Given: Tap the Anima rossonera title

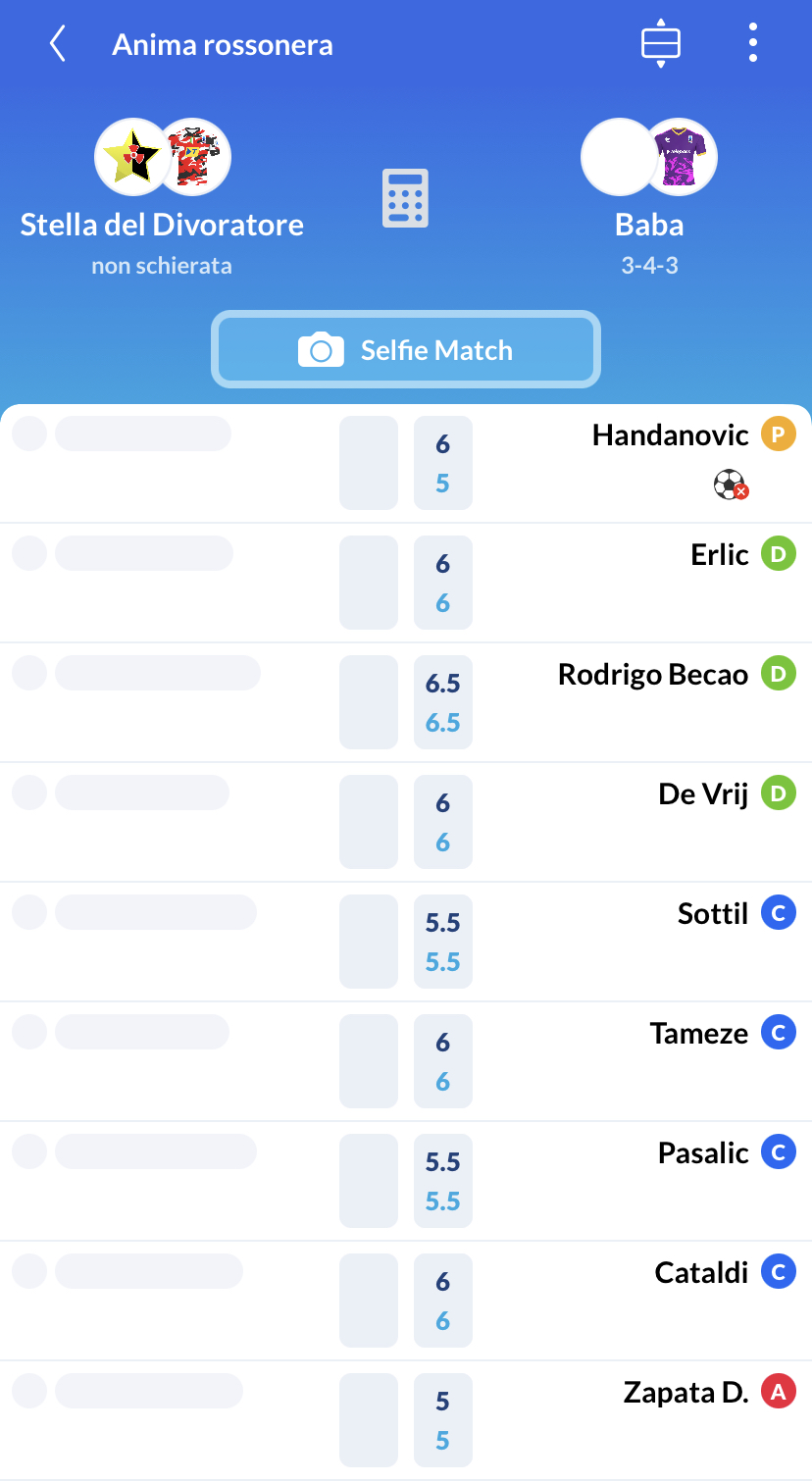Looking at the screenshot, I should coord(223,45).
